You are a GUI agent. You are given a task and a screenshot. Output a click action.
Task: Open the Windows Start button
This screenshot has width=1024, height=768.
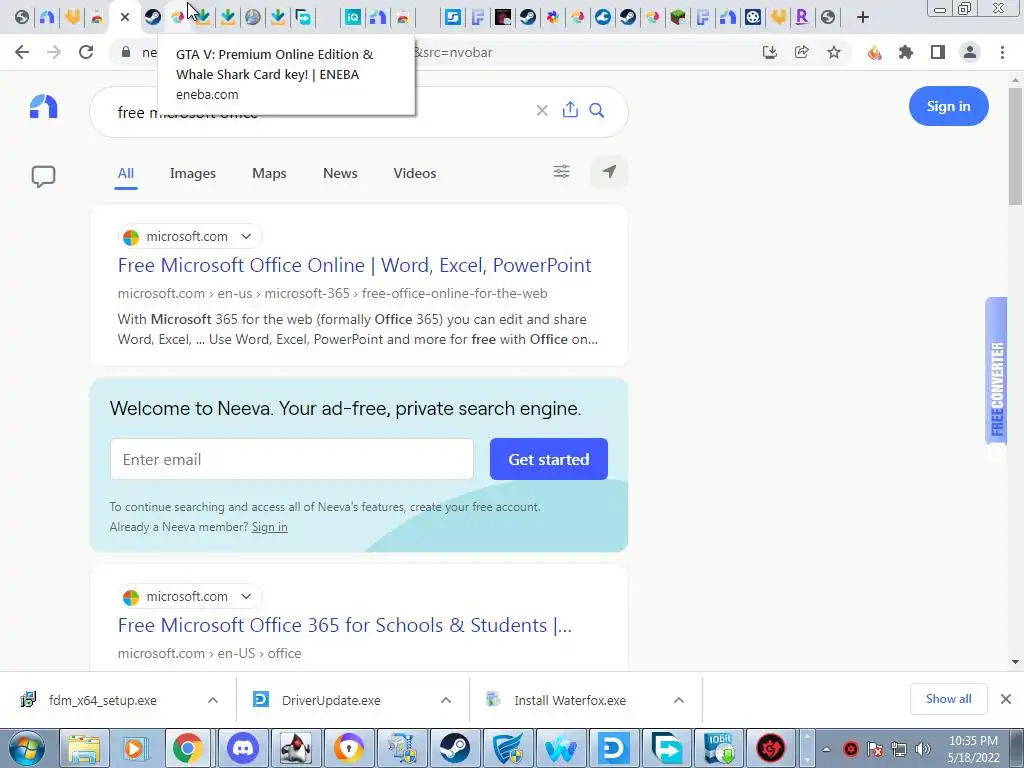(25, 748)
